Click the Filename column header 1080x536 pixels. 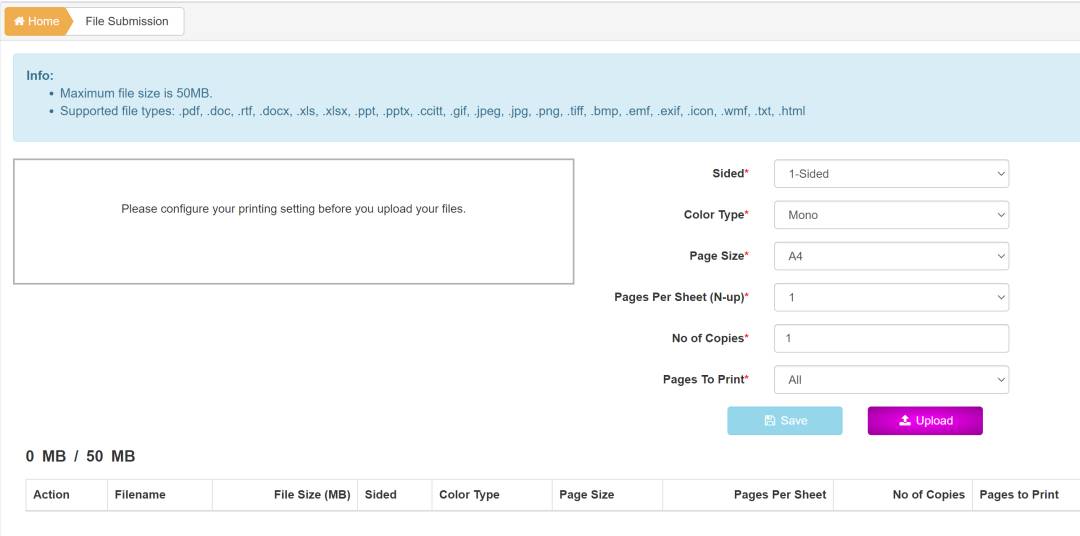(x=140, y=494)
